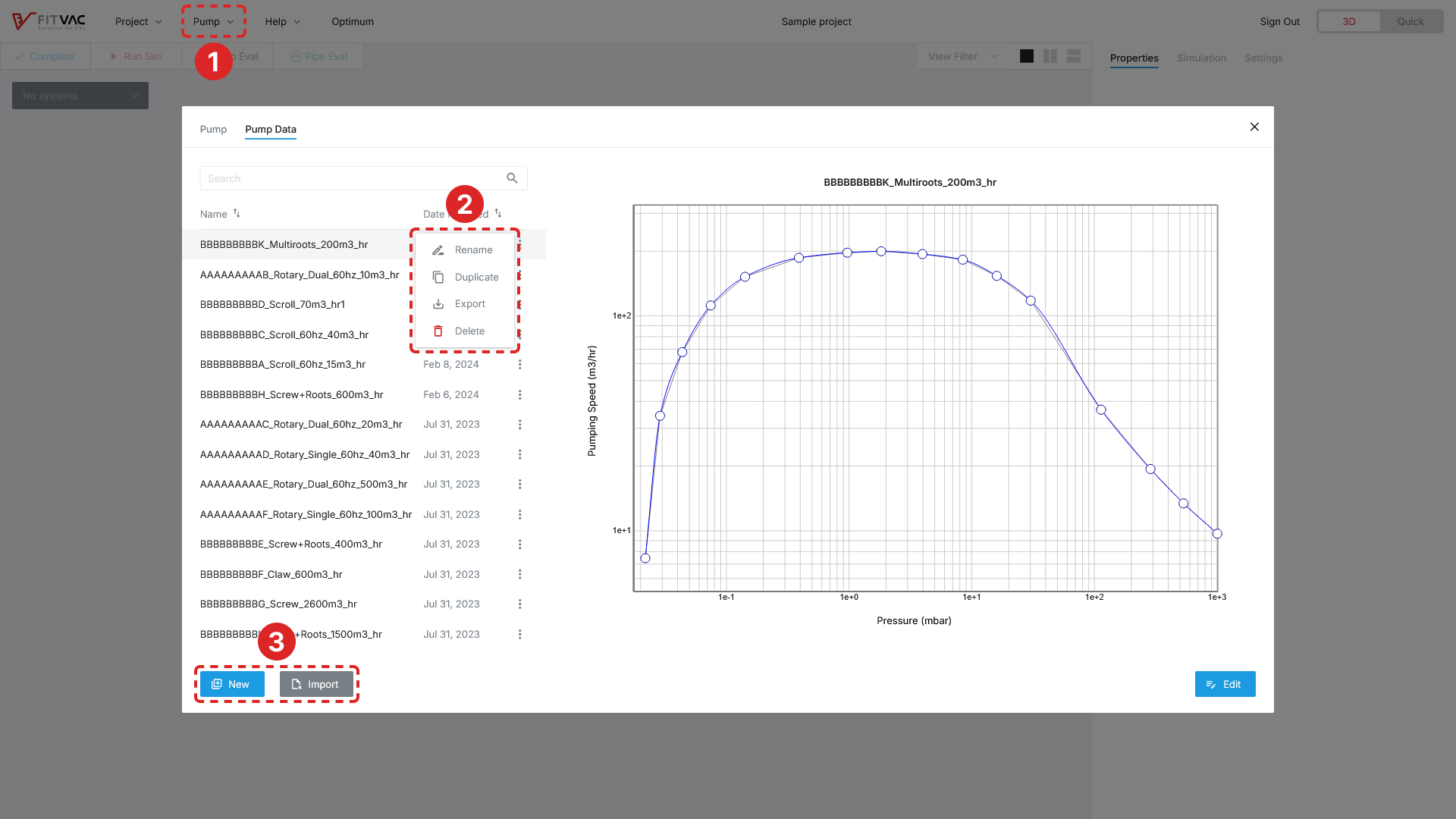1456x819 pixels.
Task: Expand the View Filter dropdown
Action: [x=963, y=57]
